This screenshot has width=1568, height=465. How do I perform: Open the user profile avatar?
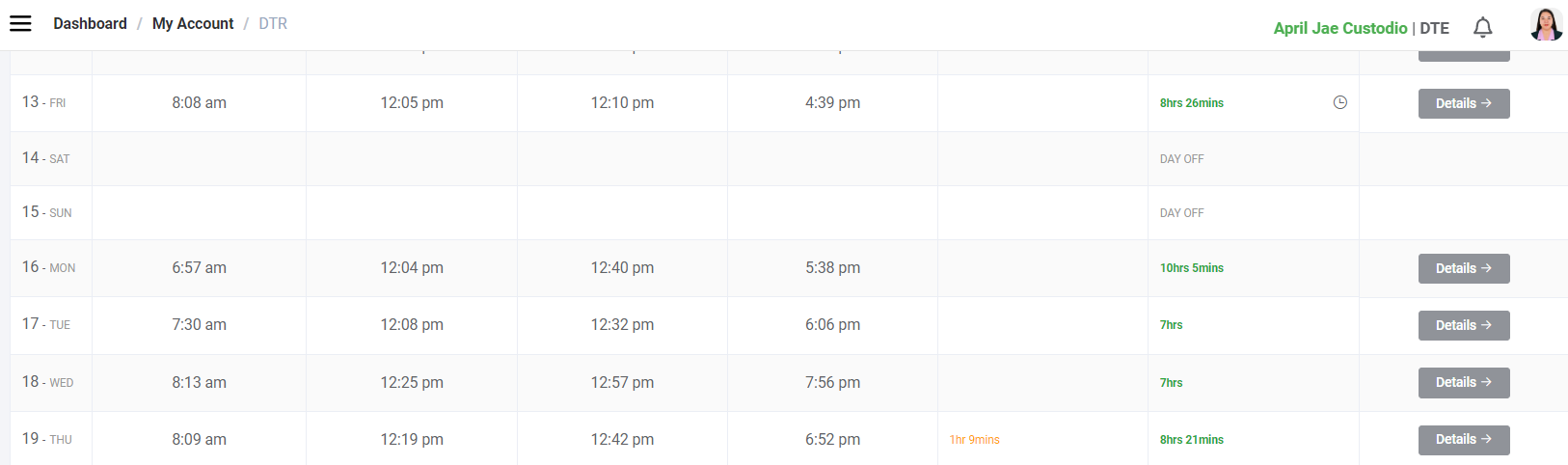click(1546, 25)
